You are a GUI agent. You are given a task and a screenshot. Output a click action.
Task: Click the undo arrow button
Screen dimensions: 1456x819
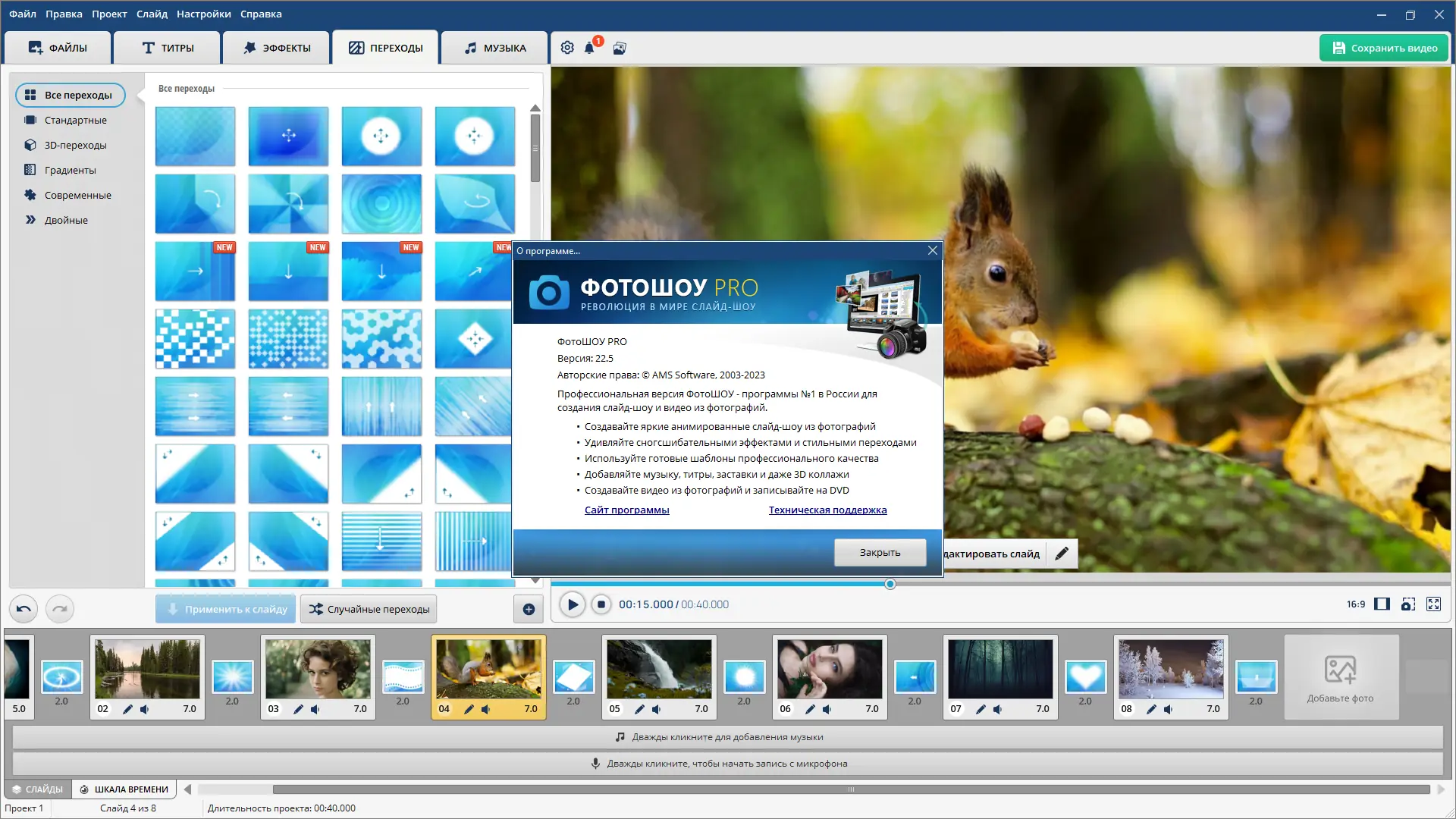click(24, 609)
